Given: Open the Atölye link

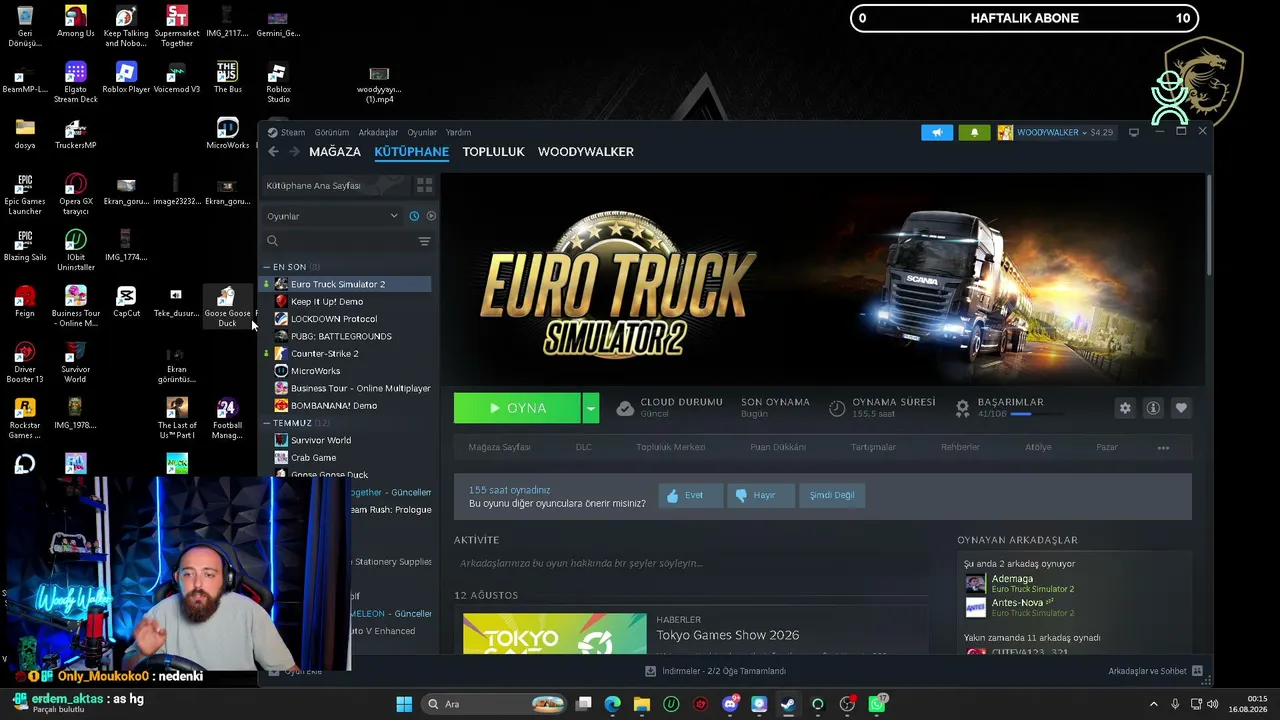Looking at the screenshot, I should click(1038, 447).
